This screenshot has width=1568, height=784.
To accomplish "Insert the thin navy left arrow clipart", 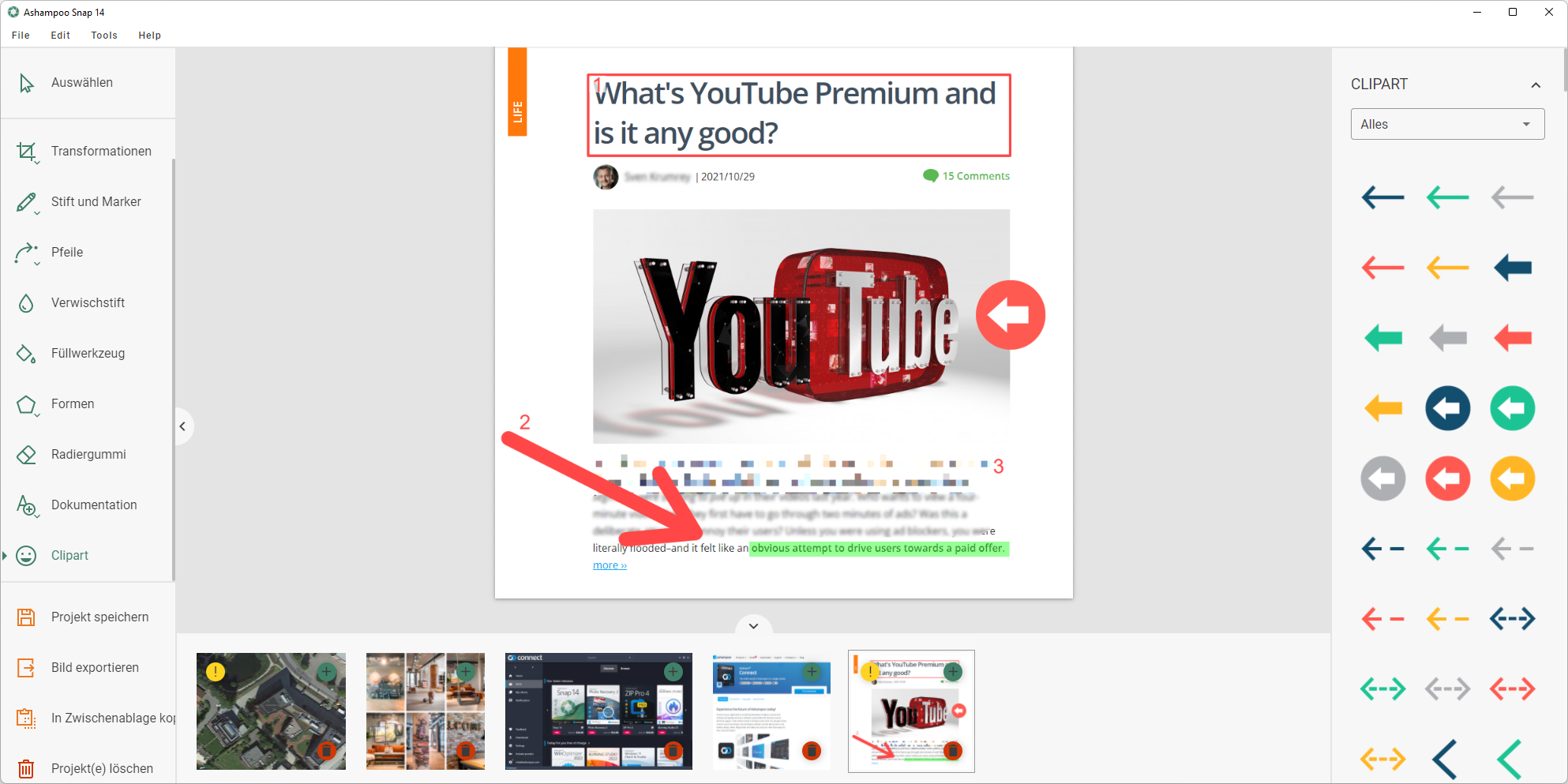I will (1383, 197).
